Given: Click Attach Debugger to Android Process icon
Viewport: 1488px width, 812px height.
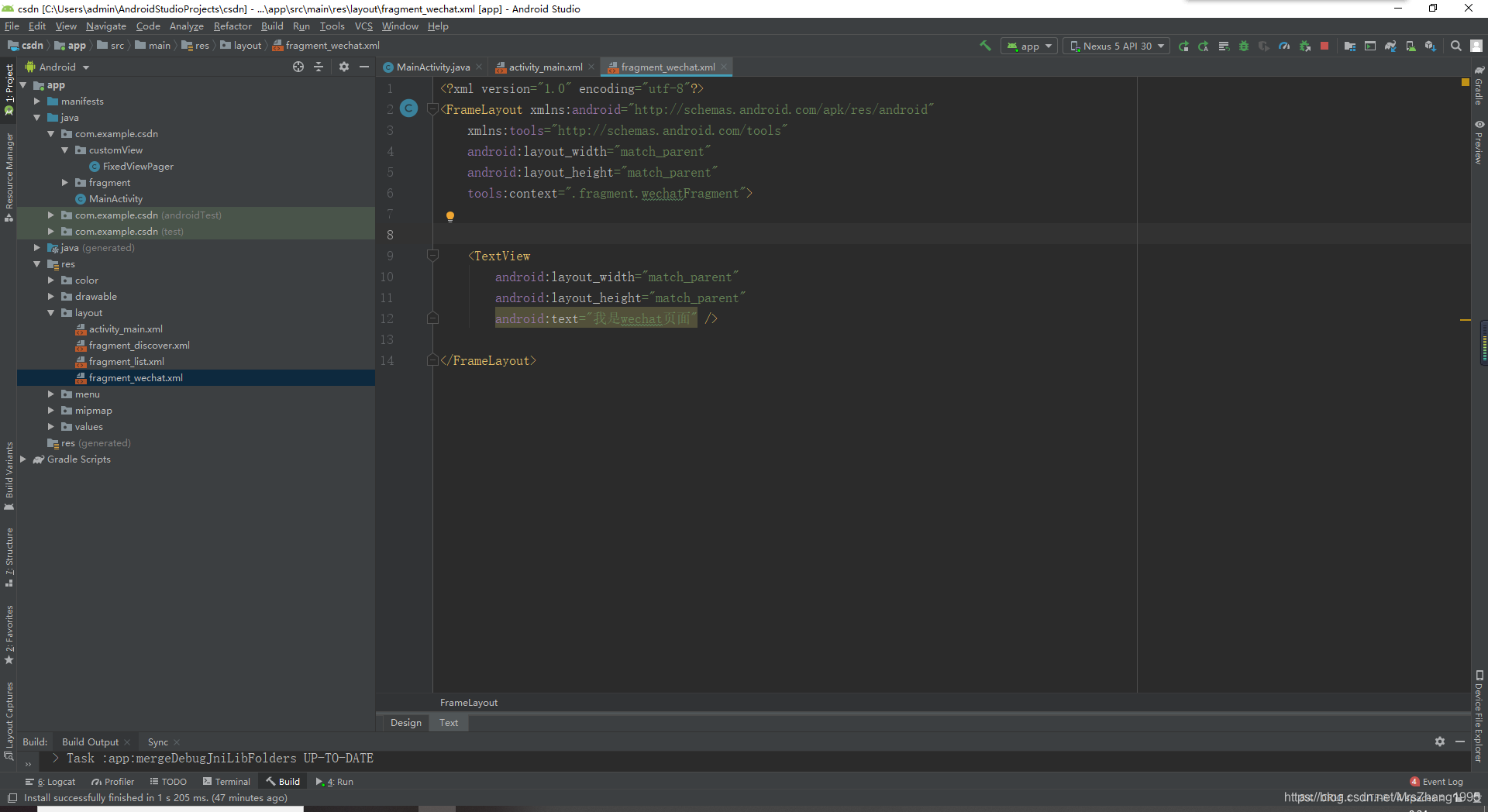Looking at the screenshot, I should point(1304,46).
